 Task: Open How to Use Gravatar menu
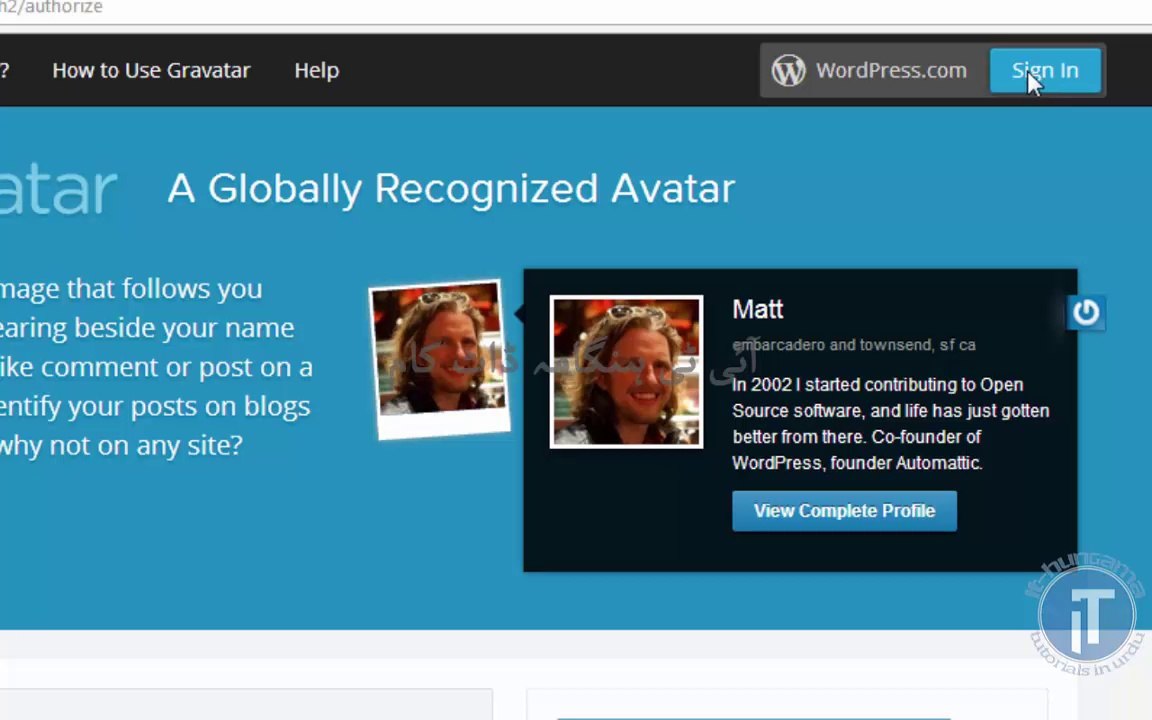pos(151,71)
